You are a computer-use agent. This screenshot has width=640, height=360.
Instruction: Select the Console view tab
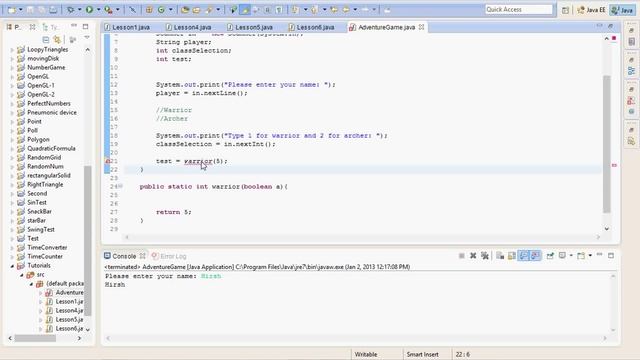[124, 256]
